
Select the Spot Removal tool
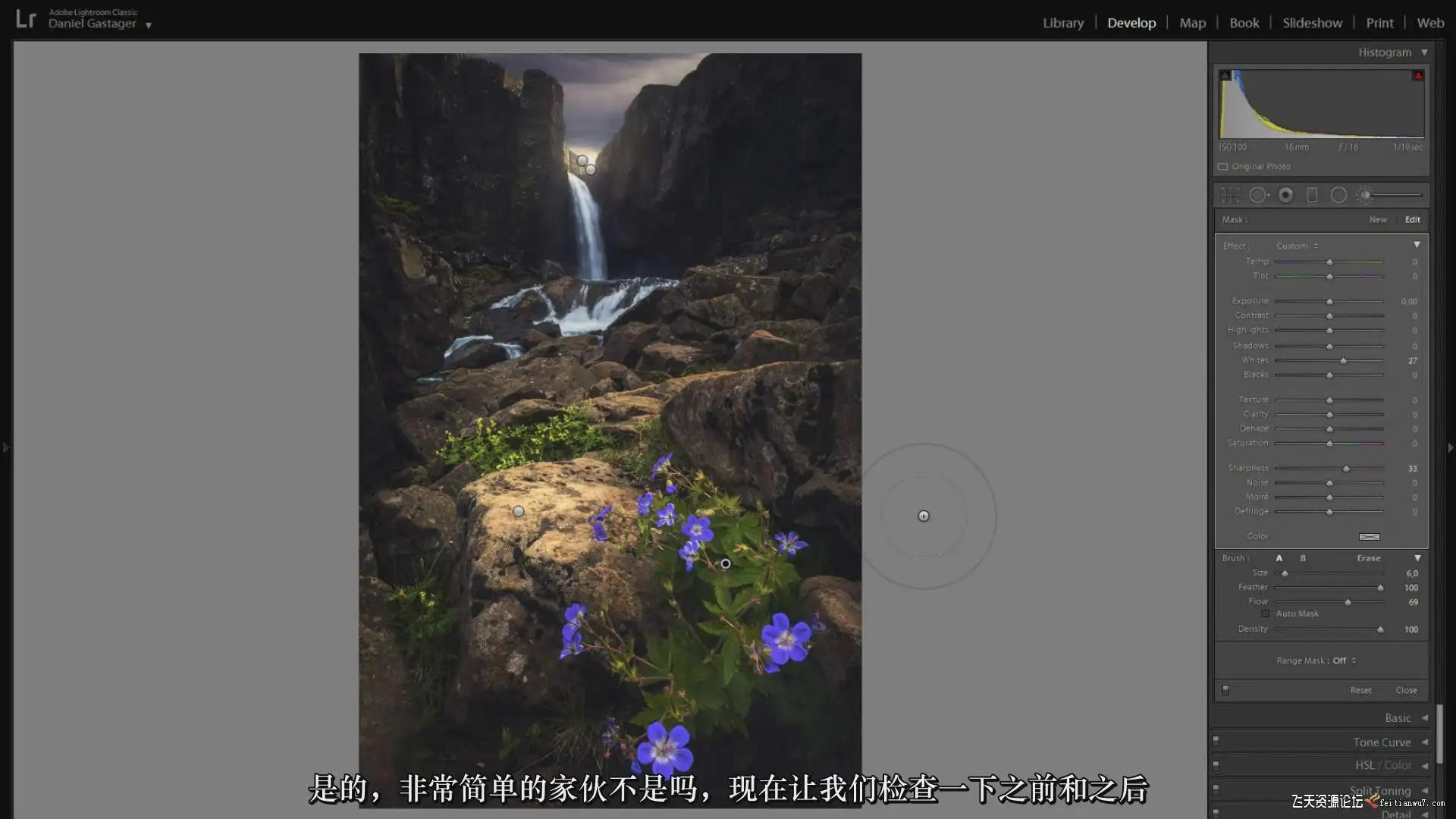tap(1257, 196)
